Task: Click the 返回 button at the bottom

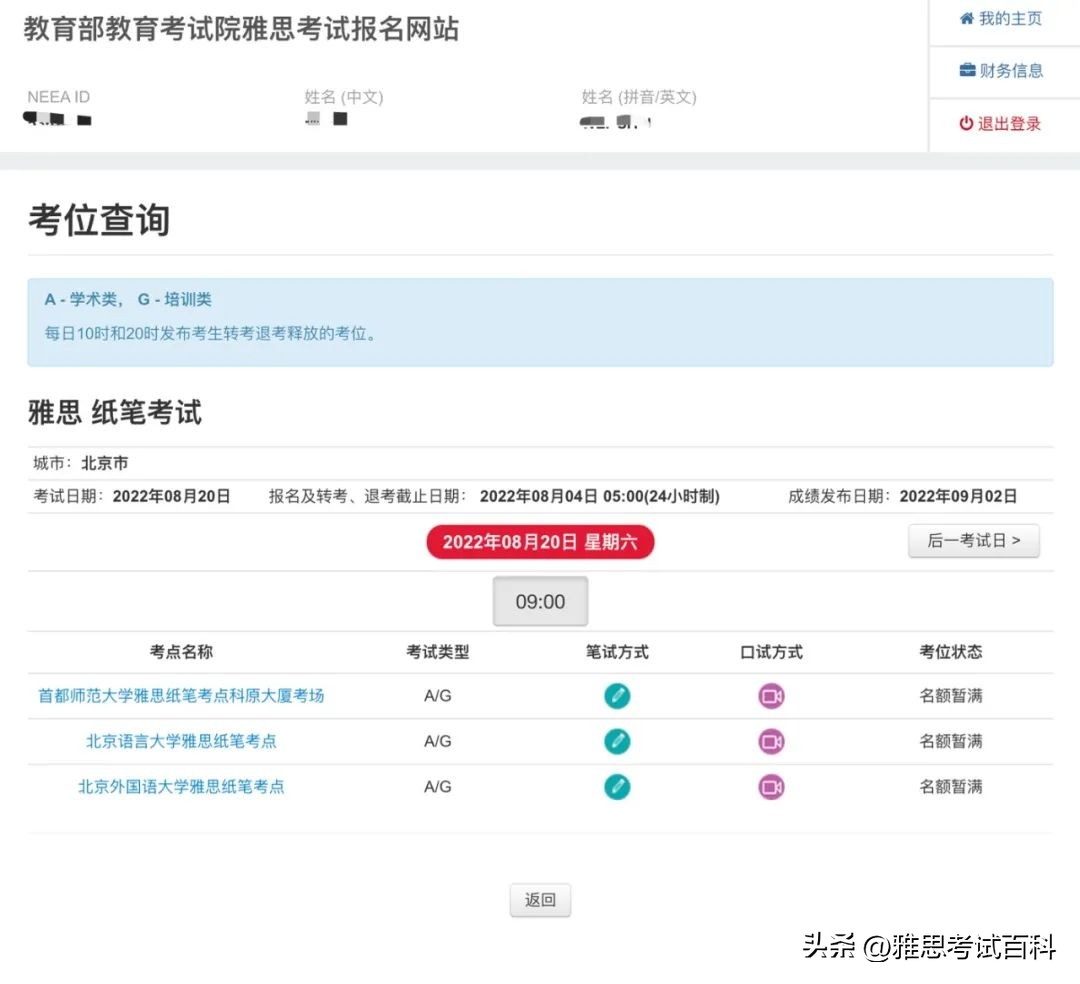Action: (540, 899)
